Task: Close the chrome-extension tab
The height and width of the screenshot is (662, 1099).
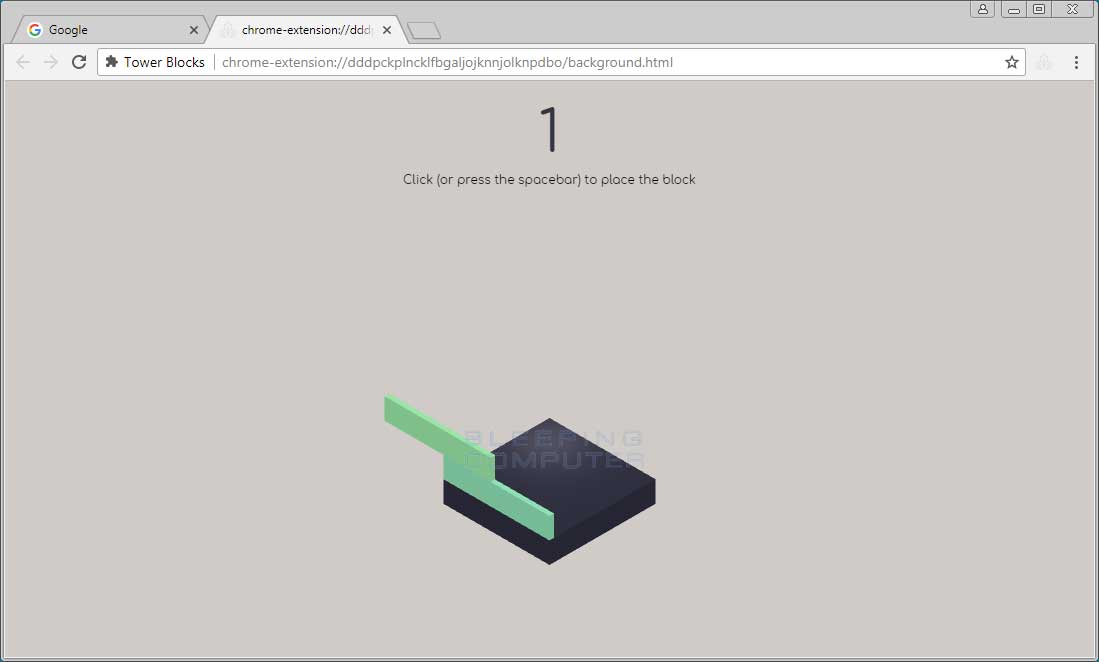Action: point(386,29)
